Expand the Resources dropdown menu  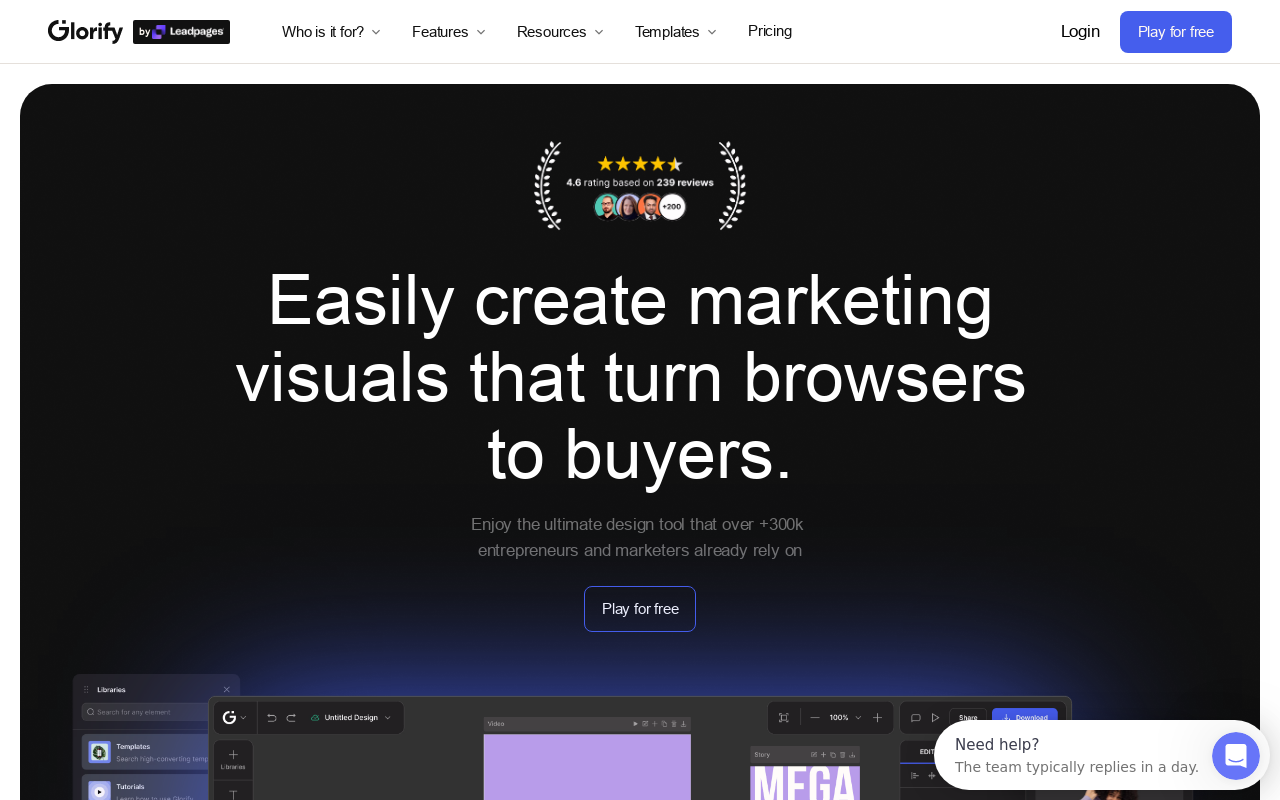tap(560, 32)
